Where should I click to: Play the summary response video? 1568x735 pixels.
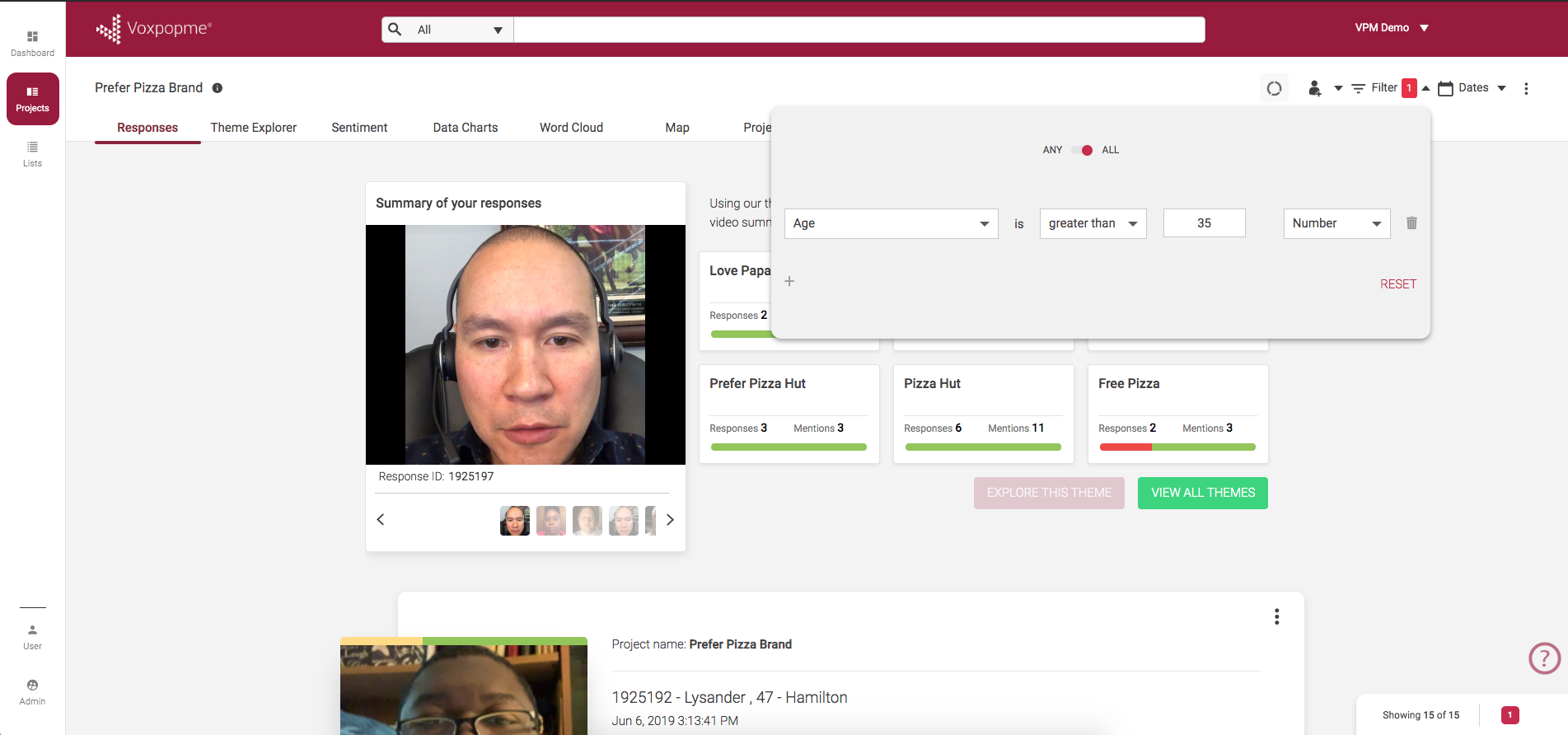tap(526, 344)
